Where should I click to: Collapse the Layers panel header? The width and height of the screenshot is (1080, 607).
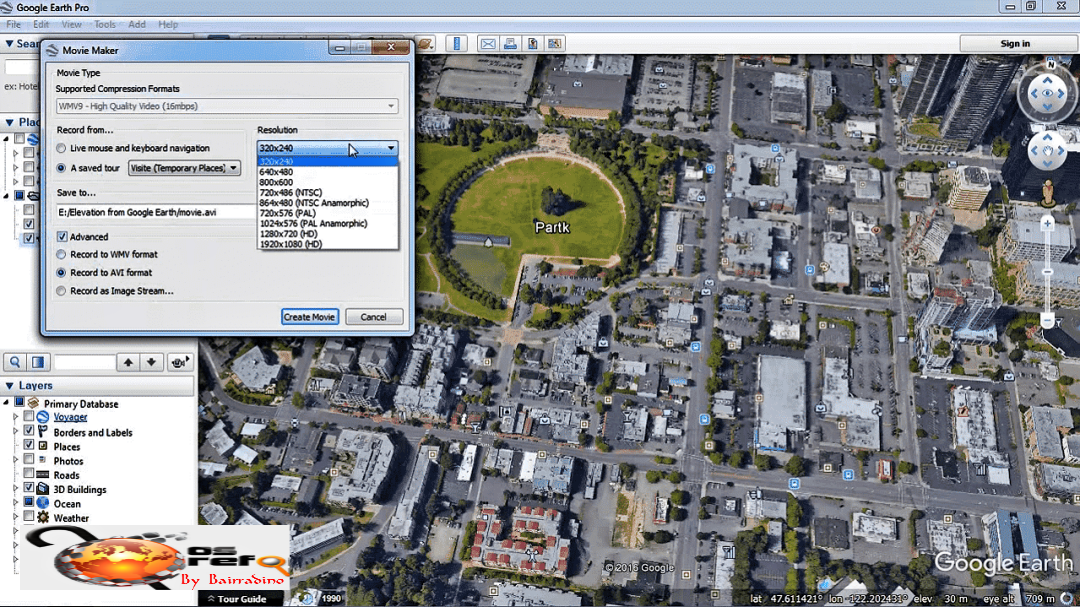click(10, 386)
